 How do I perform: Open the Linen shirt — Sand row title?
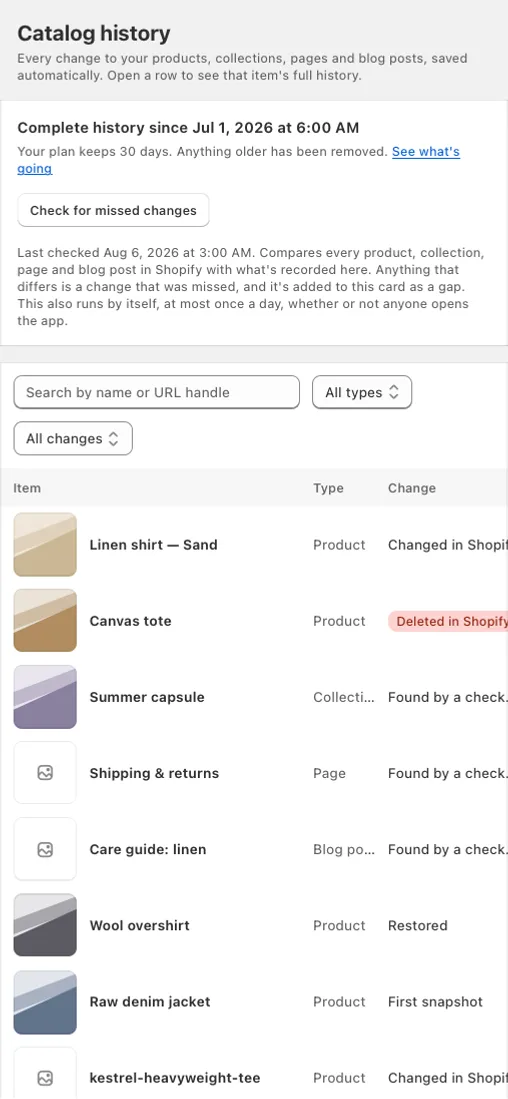coord(153,545)
